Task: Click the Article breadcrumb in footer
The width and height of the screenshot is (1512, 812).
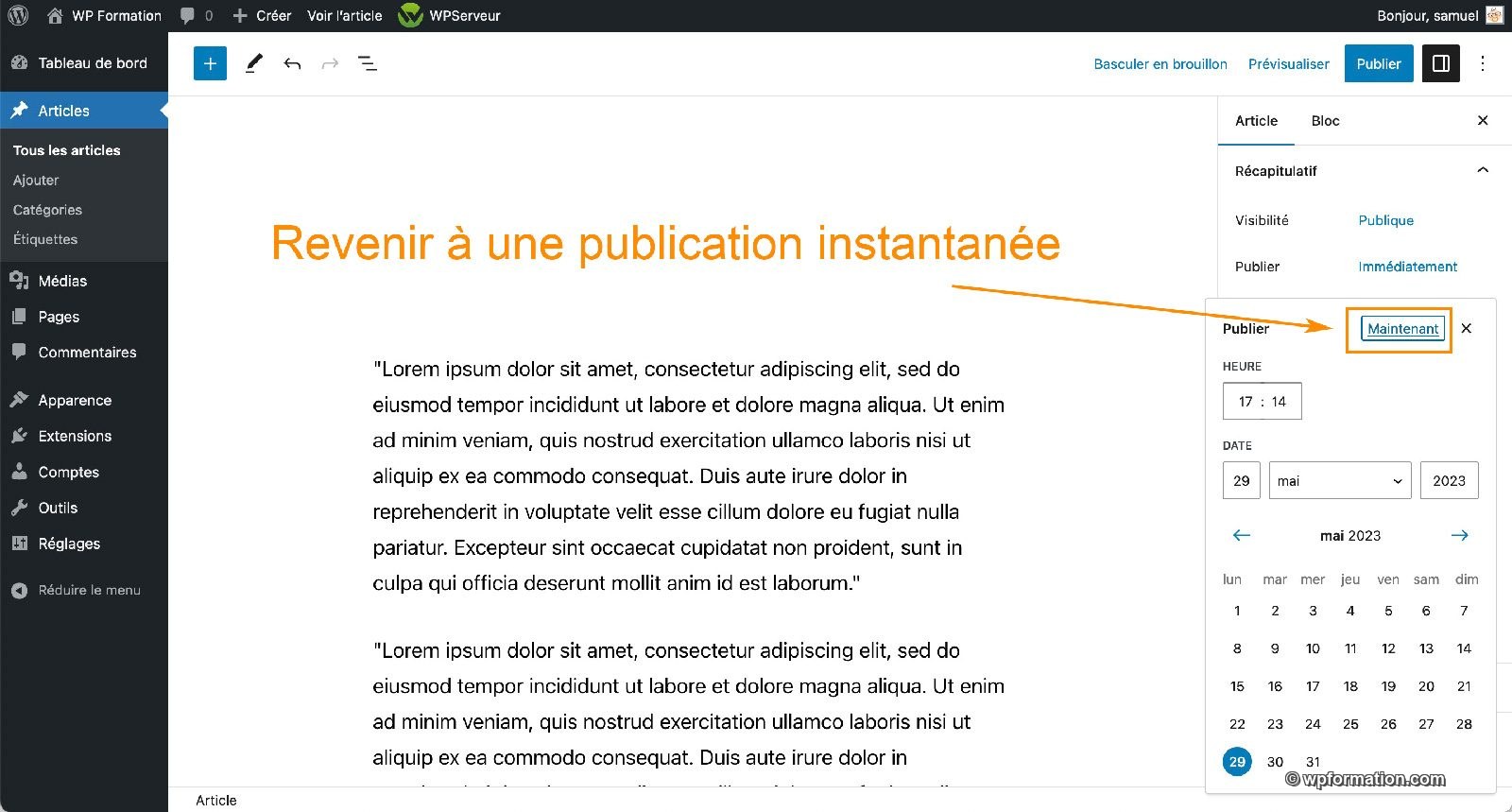Action: tap(215, 801)
